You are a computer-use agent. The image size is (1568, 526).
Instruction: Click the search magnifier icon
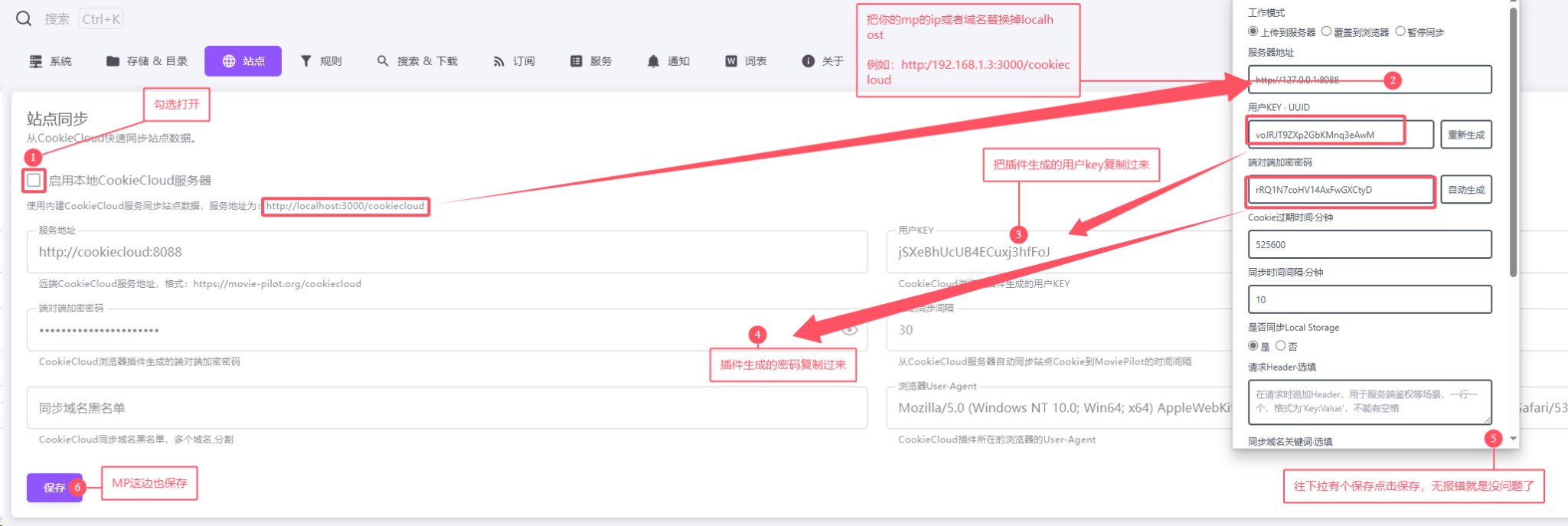24,18
